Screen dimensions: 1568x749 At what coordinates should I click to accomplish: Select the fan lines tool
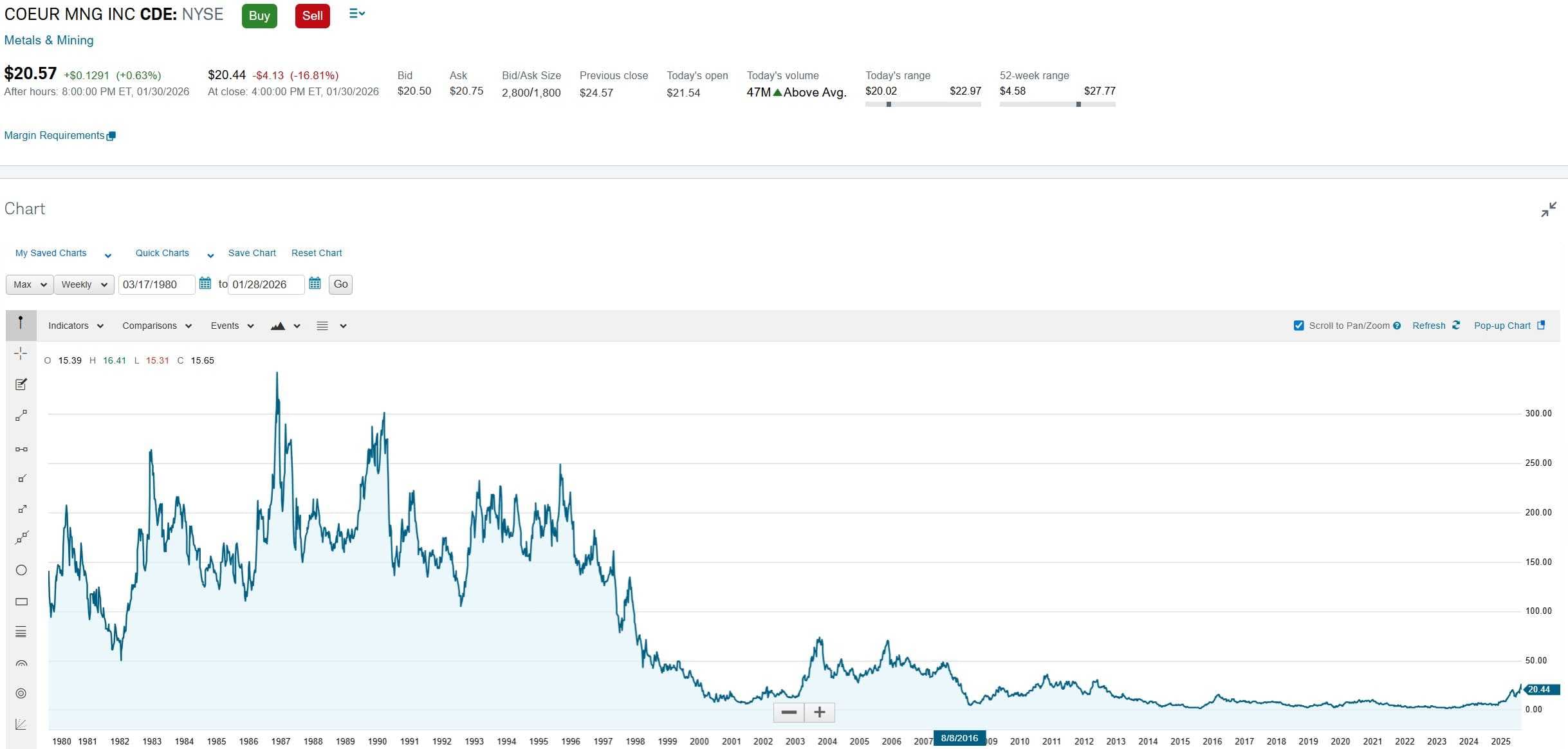click(21, 725)
